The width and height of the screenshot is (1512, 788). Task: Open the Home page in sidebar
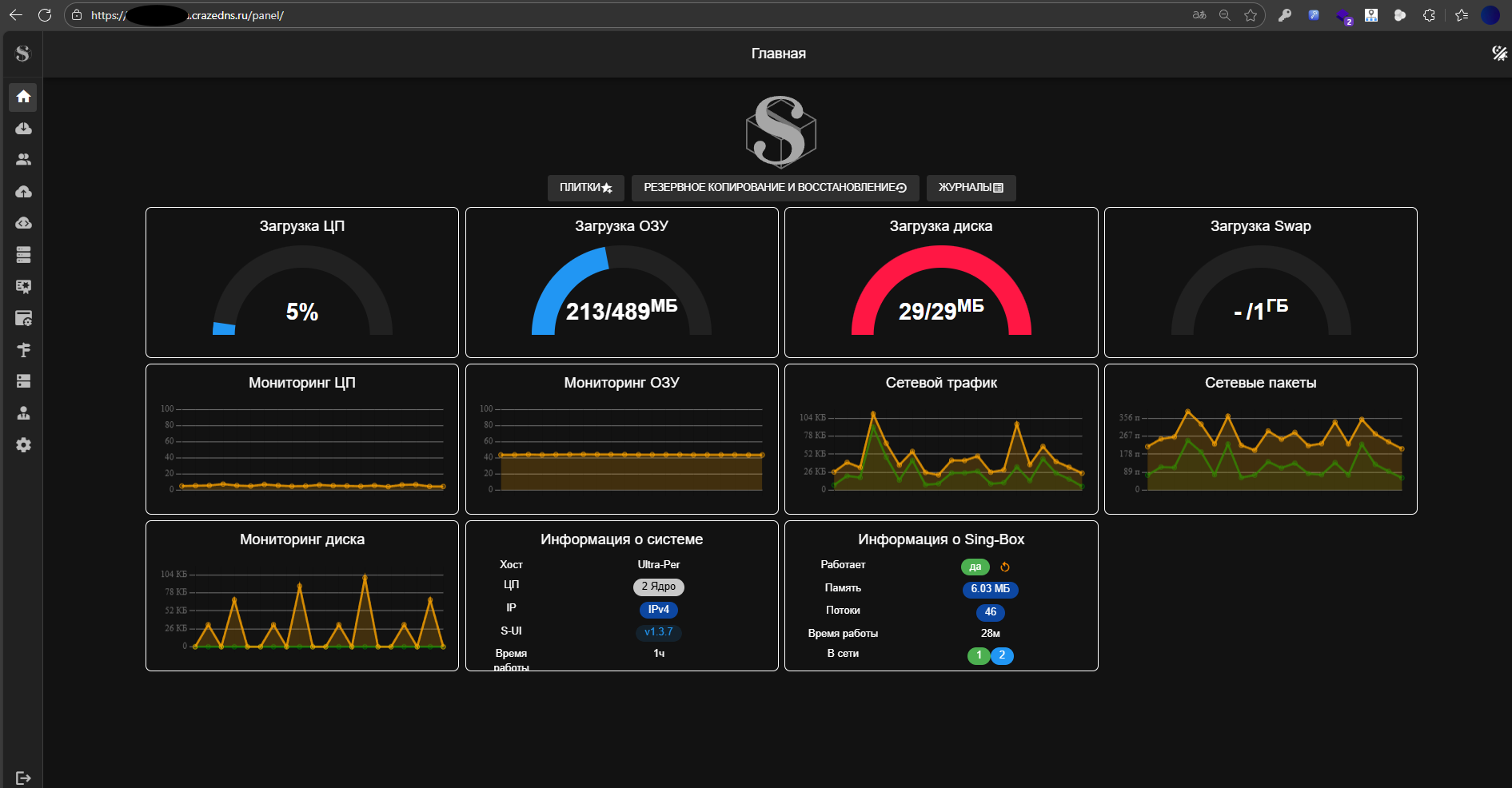[23, 97]
